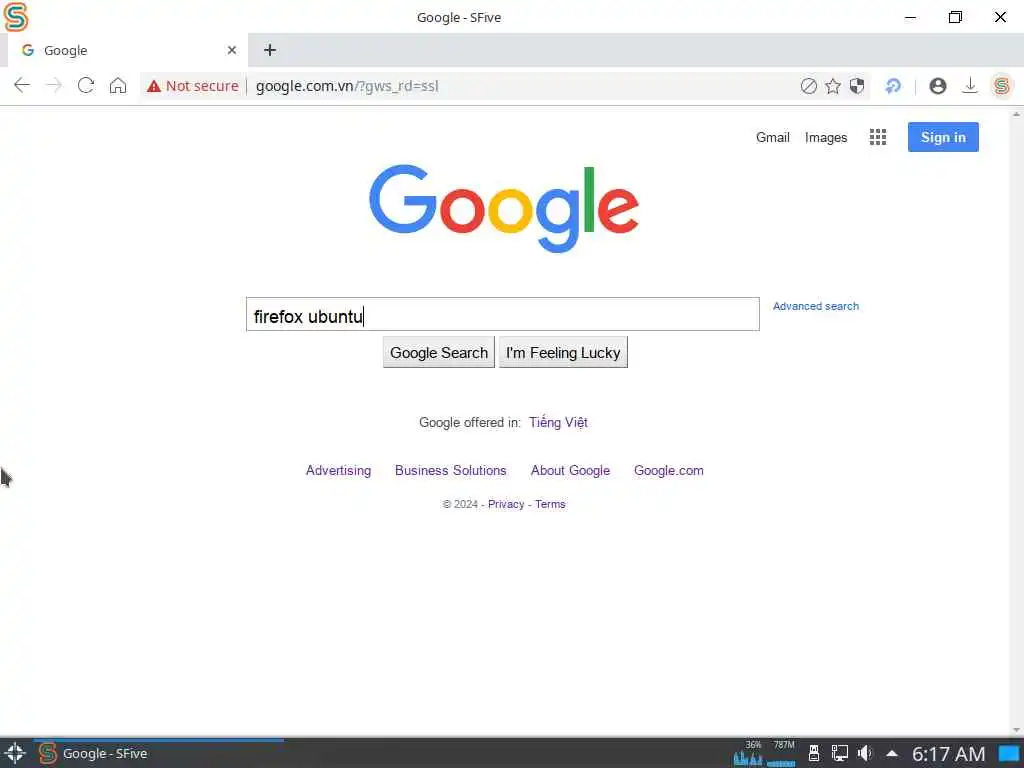
Task: Expand hidden tray icons arrow
Action: pyautogui.click(x=891, y=754)
